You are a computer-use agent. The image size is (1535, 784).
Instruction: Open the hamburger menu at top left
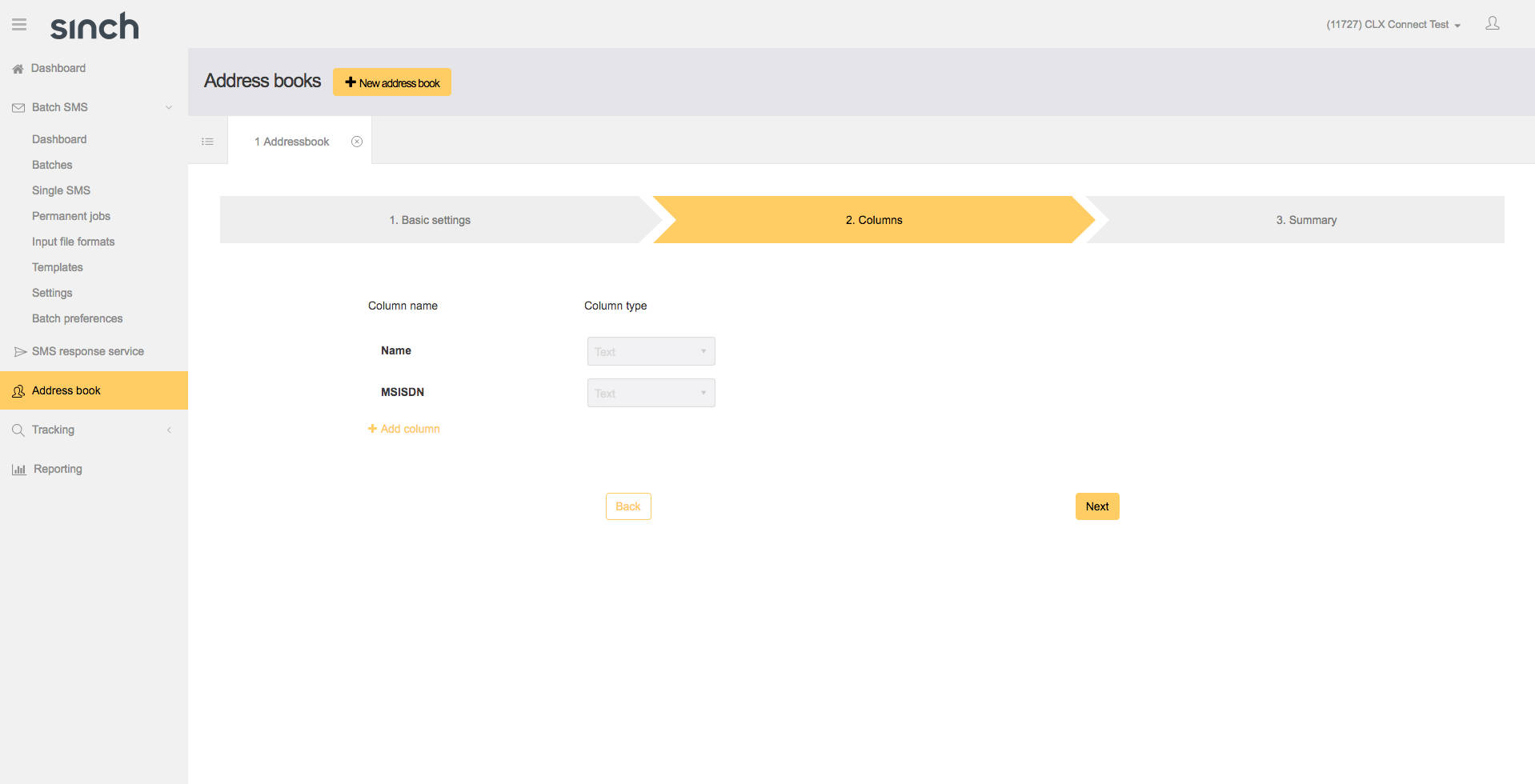18,24
